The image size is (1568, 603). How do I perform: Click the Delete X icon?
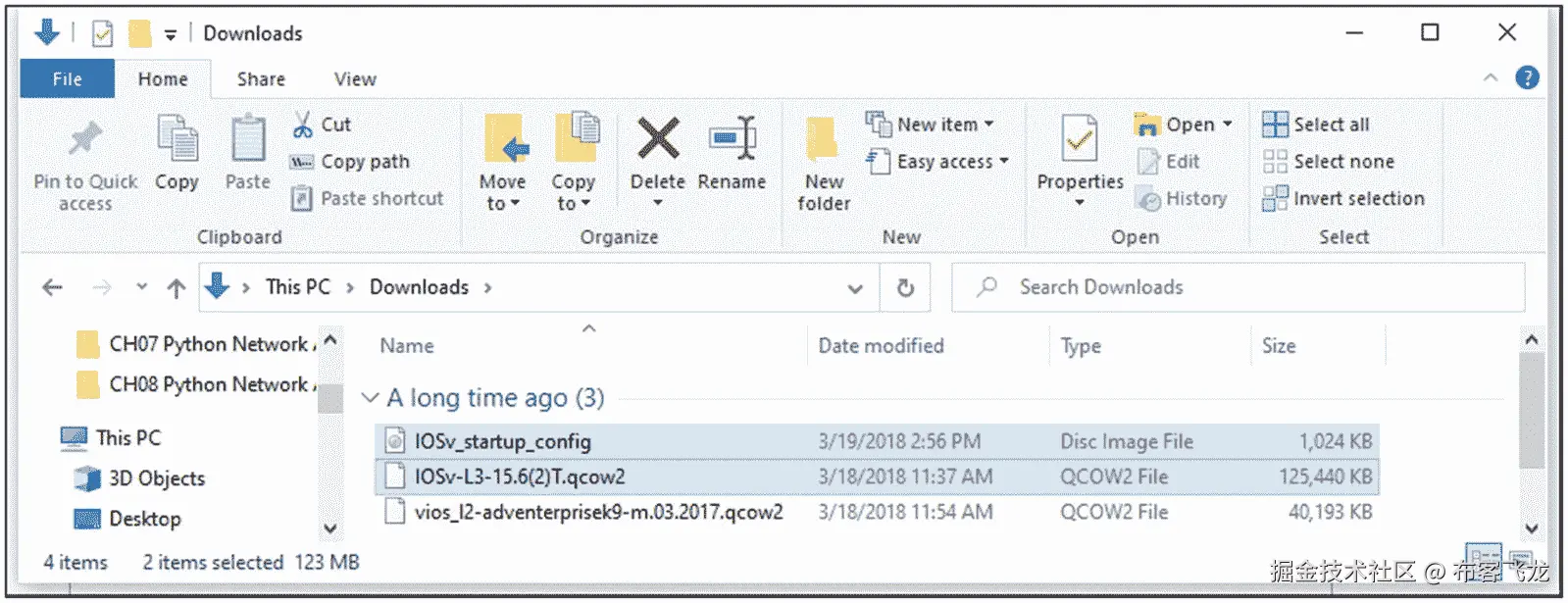[x=658, y=138]
